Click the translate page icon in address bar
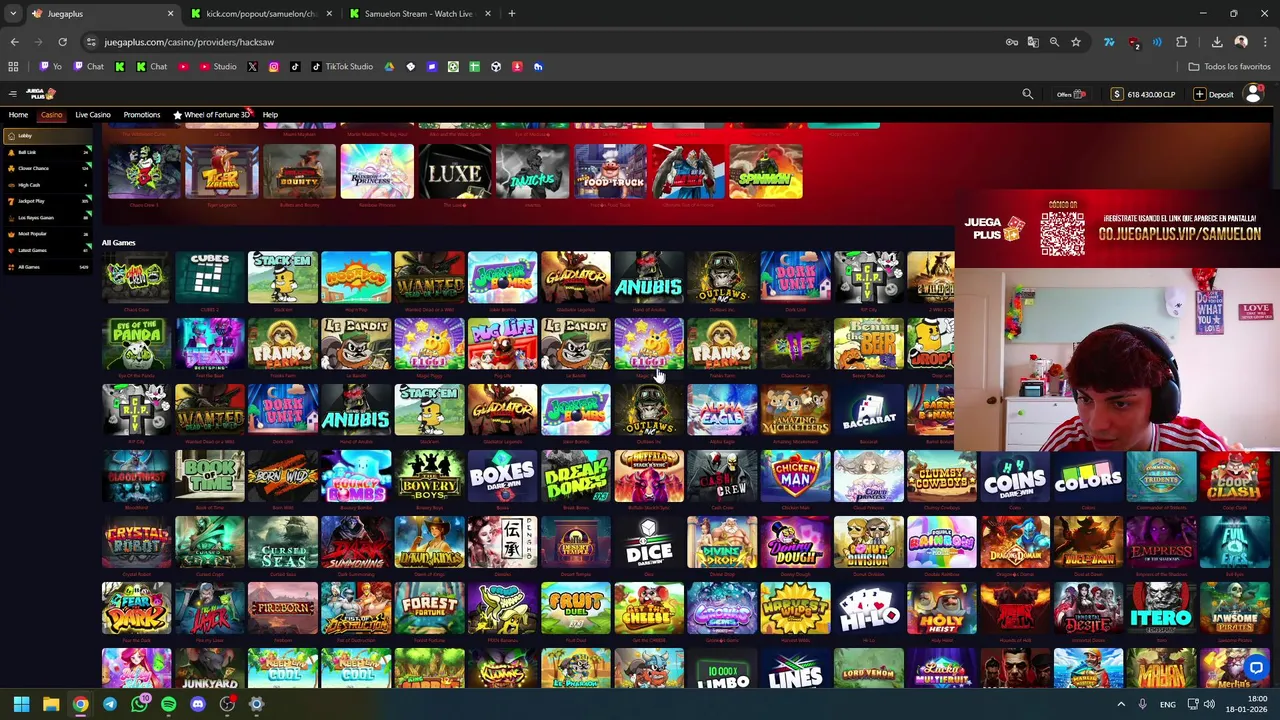 1033,42
